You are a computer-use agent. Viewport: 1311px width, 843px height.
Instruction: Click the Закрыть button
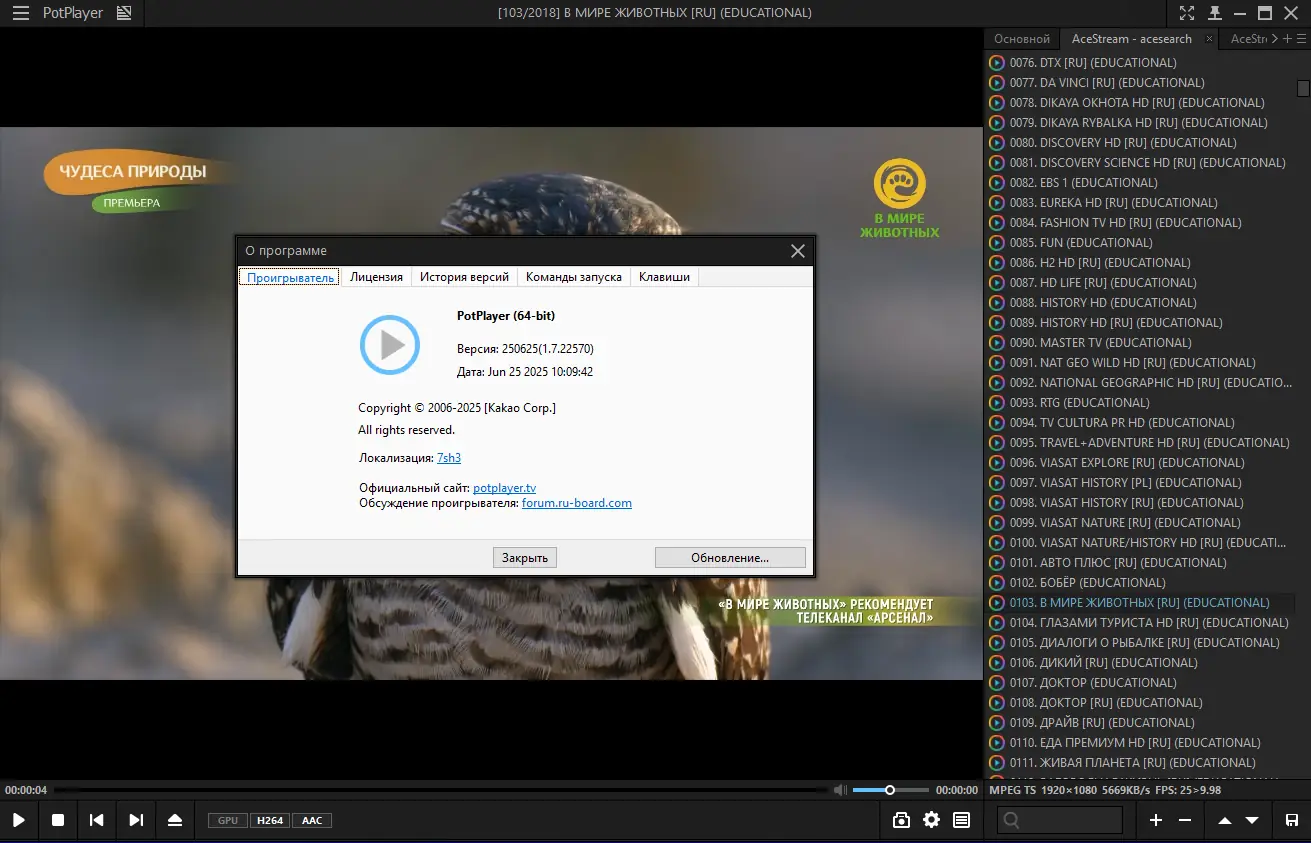click(x=525, y=558)
